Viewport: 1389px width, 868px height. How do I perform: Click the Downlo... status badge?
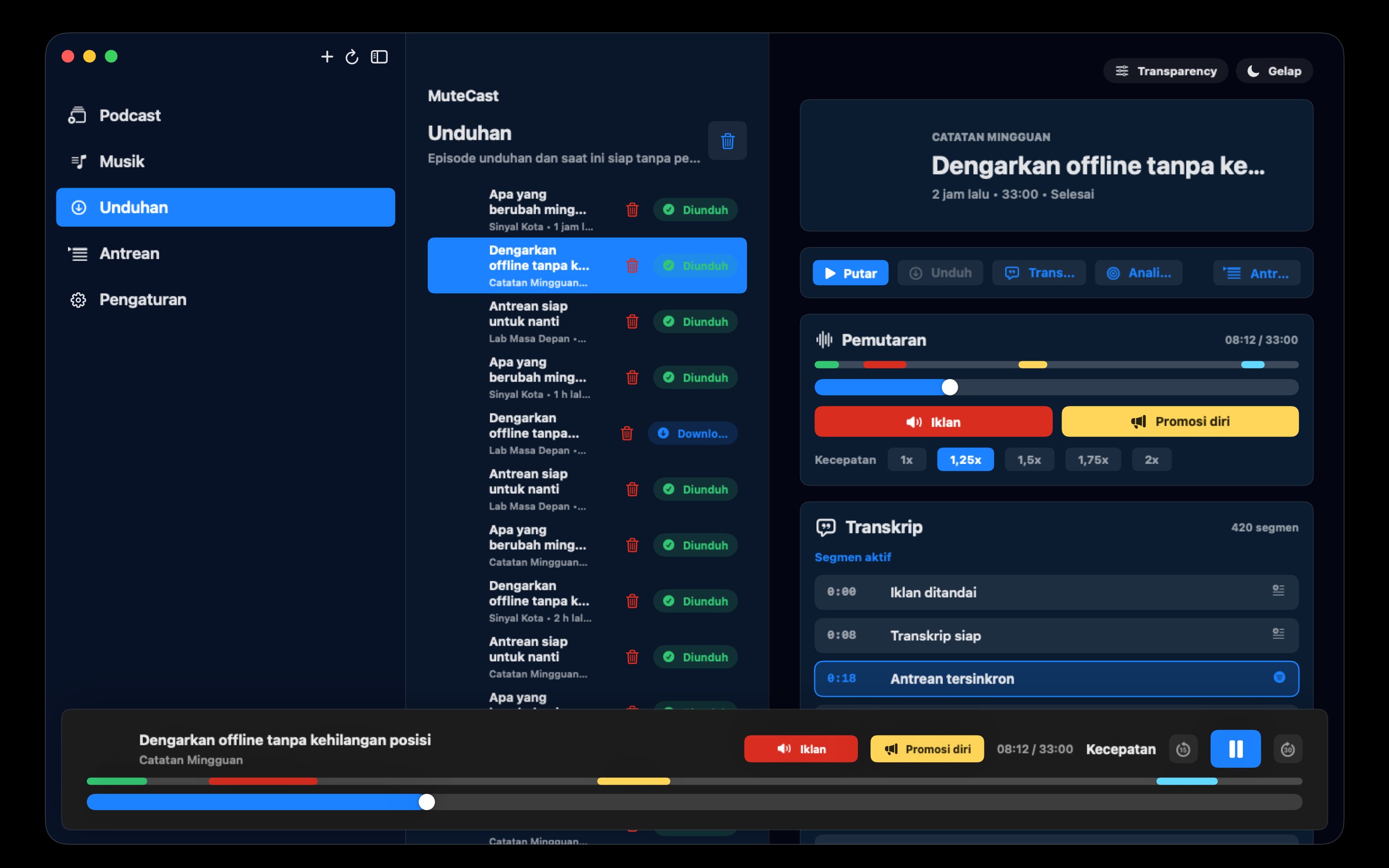(693, 434)
